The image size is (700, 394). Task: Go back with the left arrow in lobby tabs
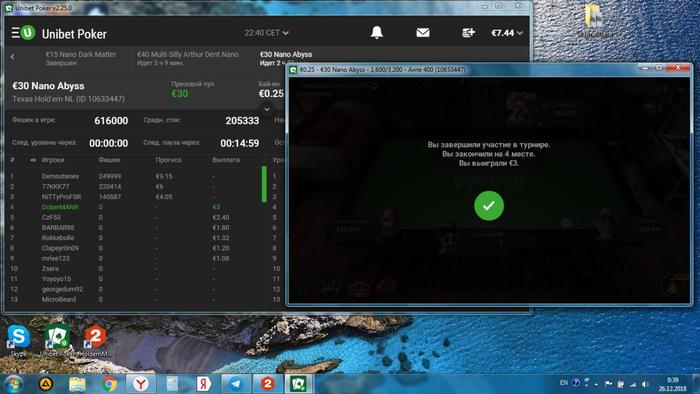[12, 57]
